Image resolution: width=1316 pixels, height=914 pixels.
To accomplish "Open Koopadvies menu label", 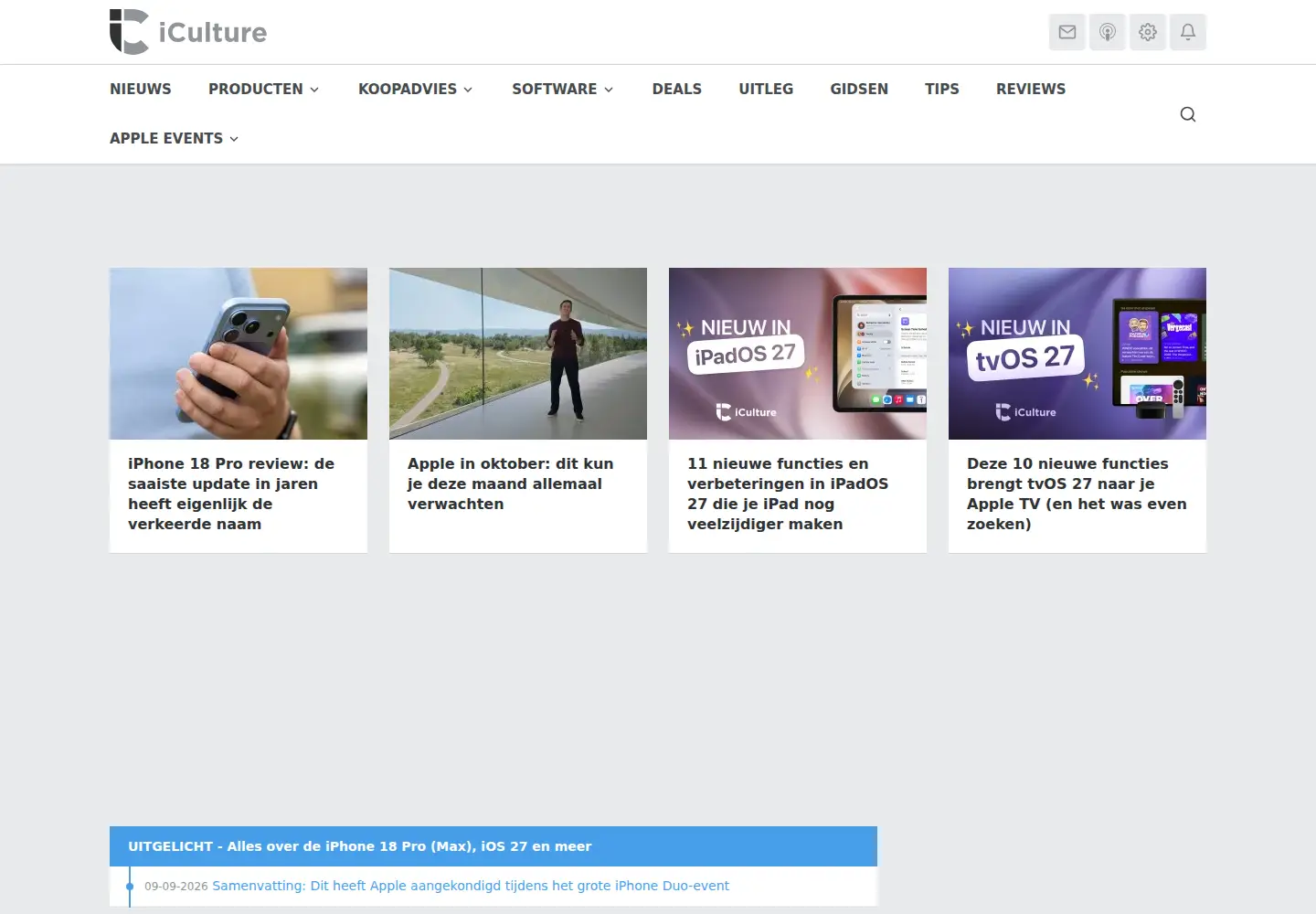I will [408, 89].
